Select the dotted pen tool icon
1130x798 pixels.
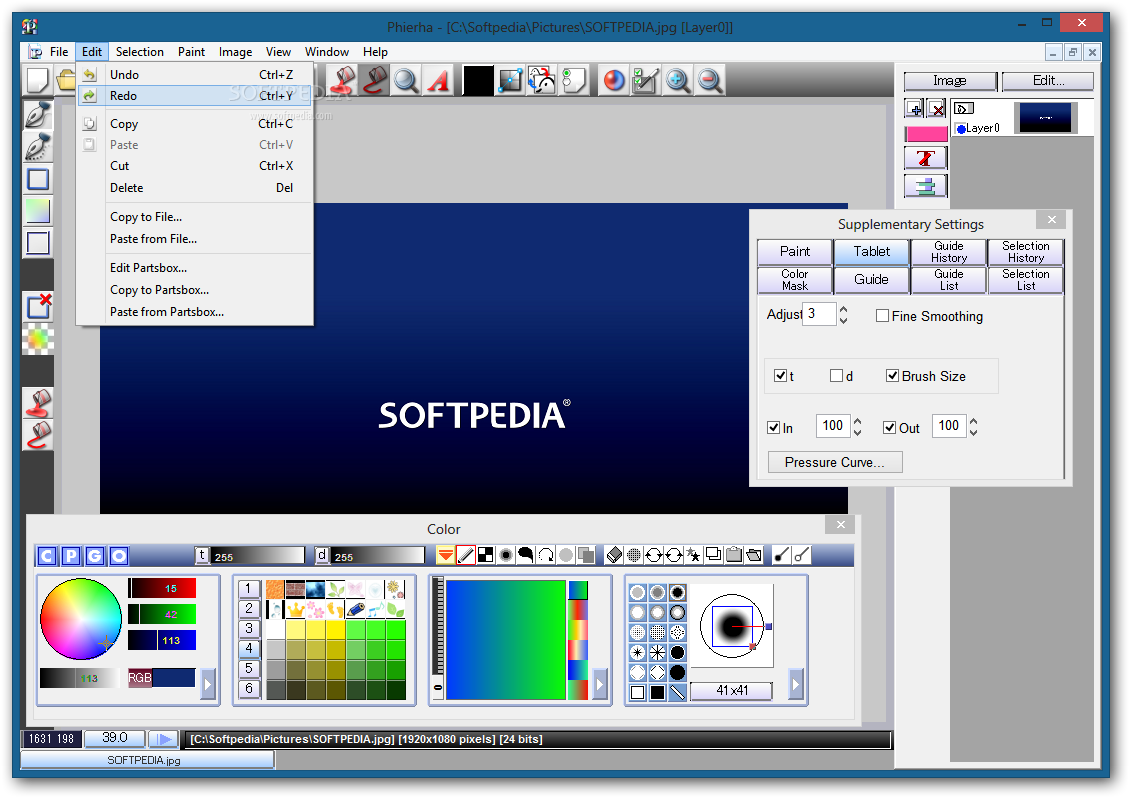pyautogui.click(x=37, y=147)
